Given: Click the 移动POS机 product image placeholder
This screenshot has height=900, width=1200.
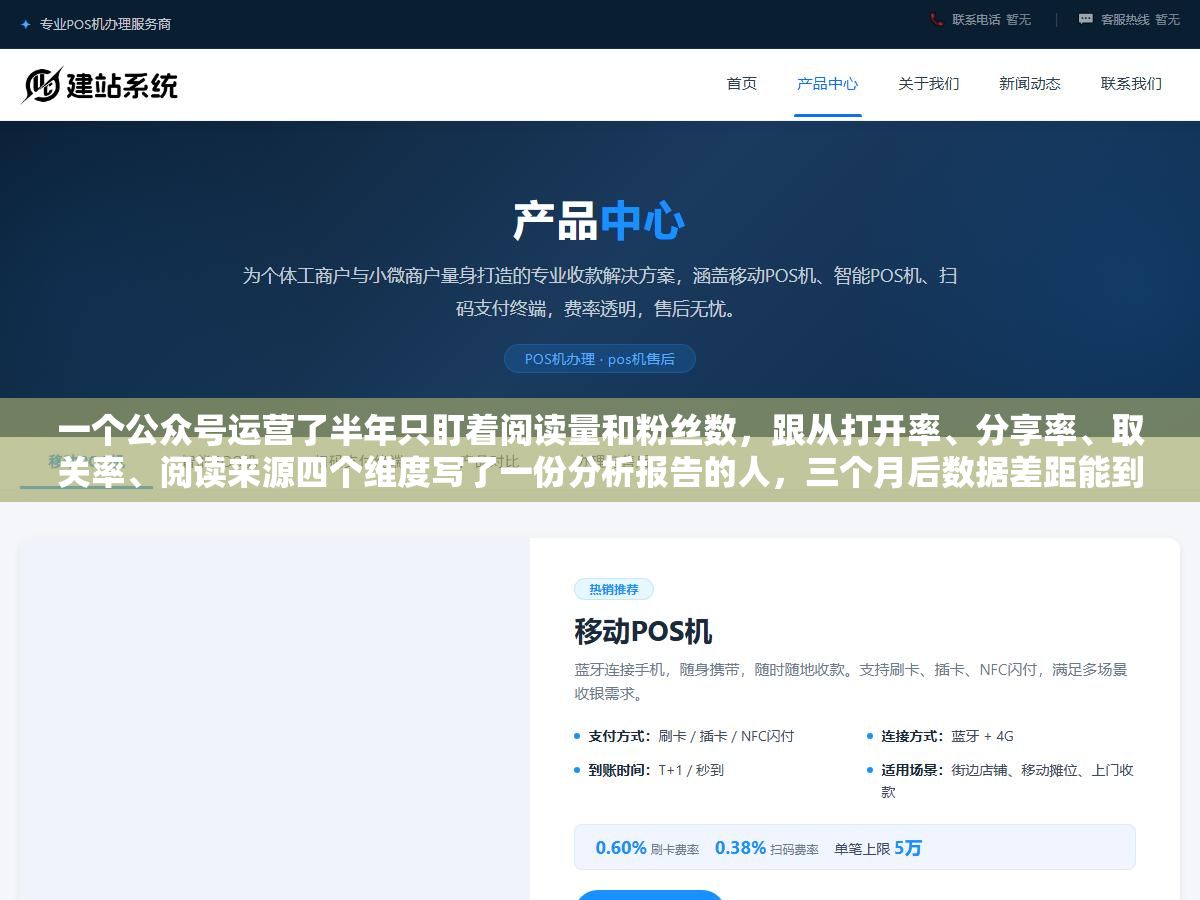Looking at the screenshot, I should click(274, 719).
